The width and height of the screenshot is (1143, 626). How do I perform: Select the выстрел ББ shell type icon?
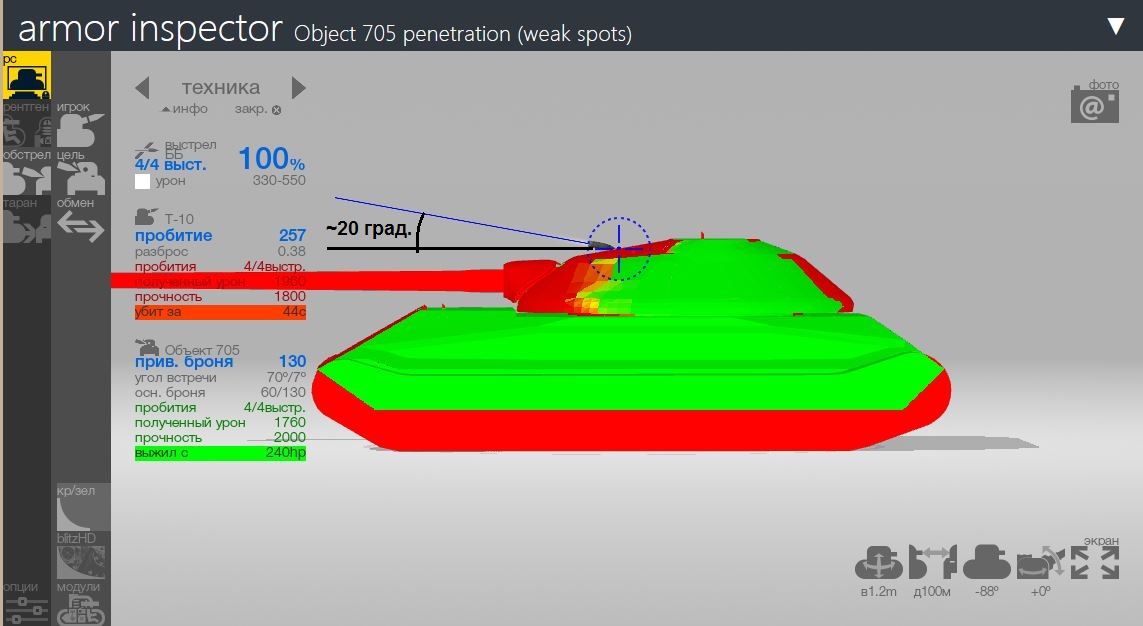tap(146, 150)
